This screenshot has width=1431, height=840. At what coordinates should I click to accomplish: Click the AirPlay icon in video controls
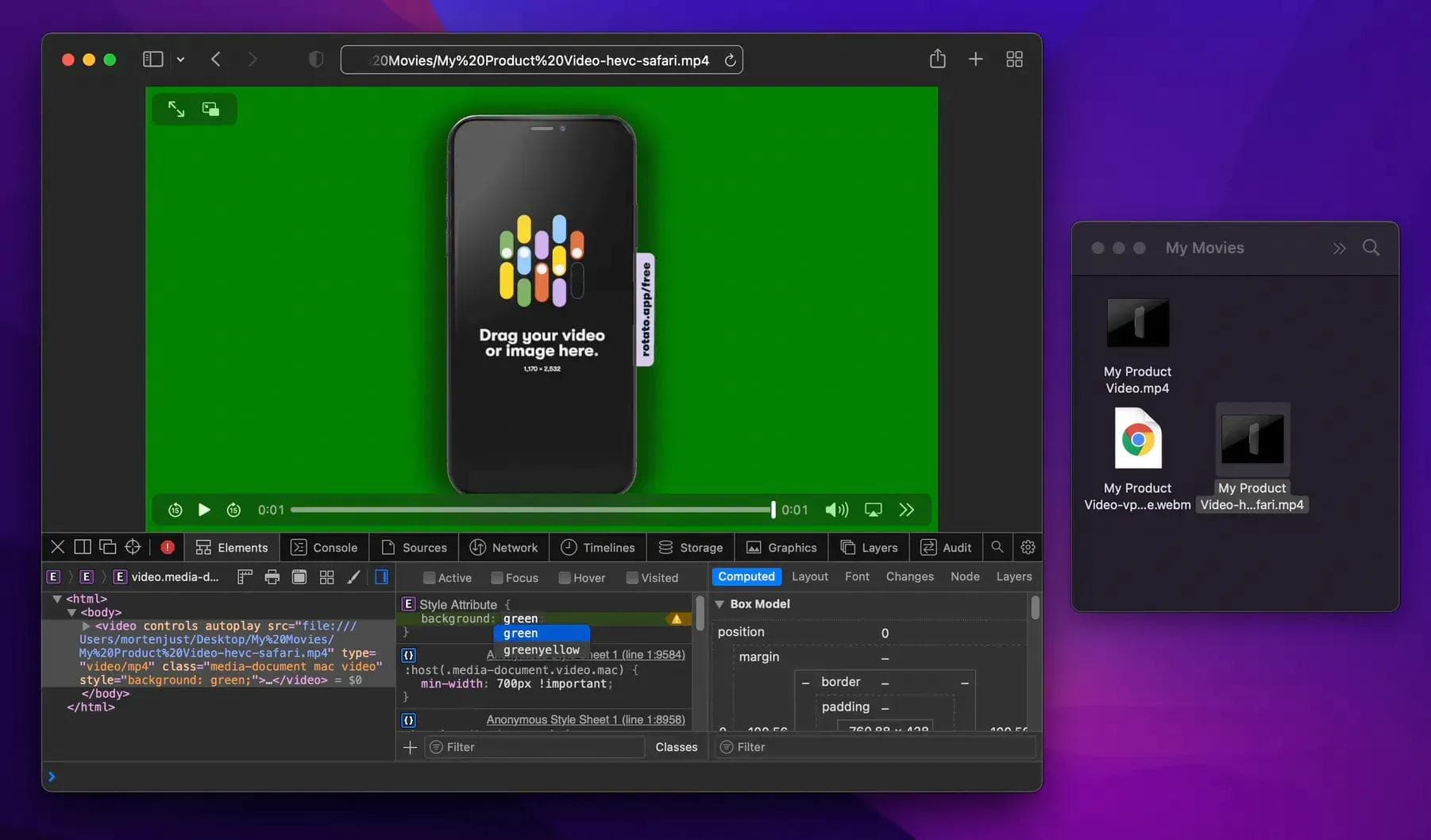point(873,510)
